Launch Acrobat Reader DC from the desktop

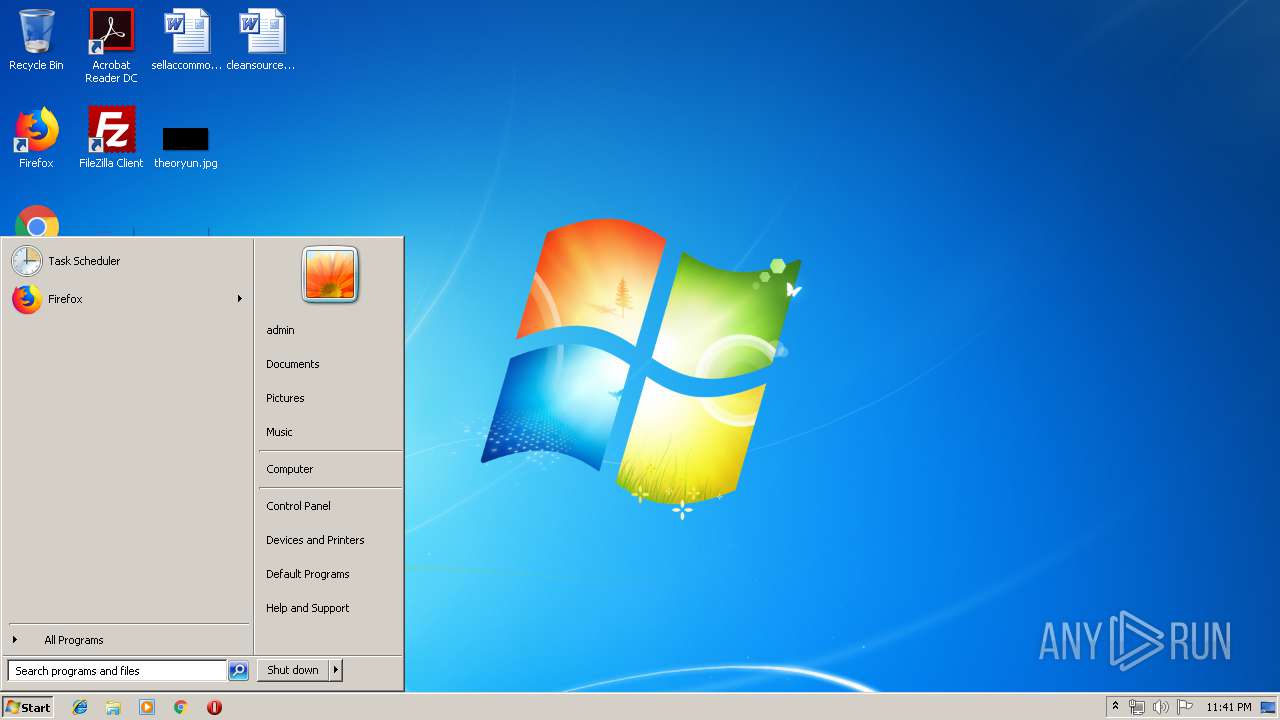pos(111,46)
